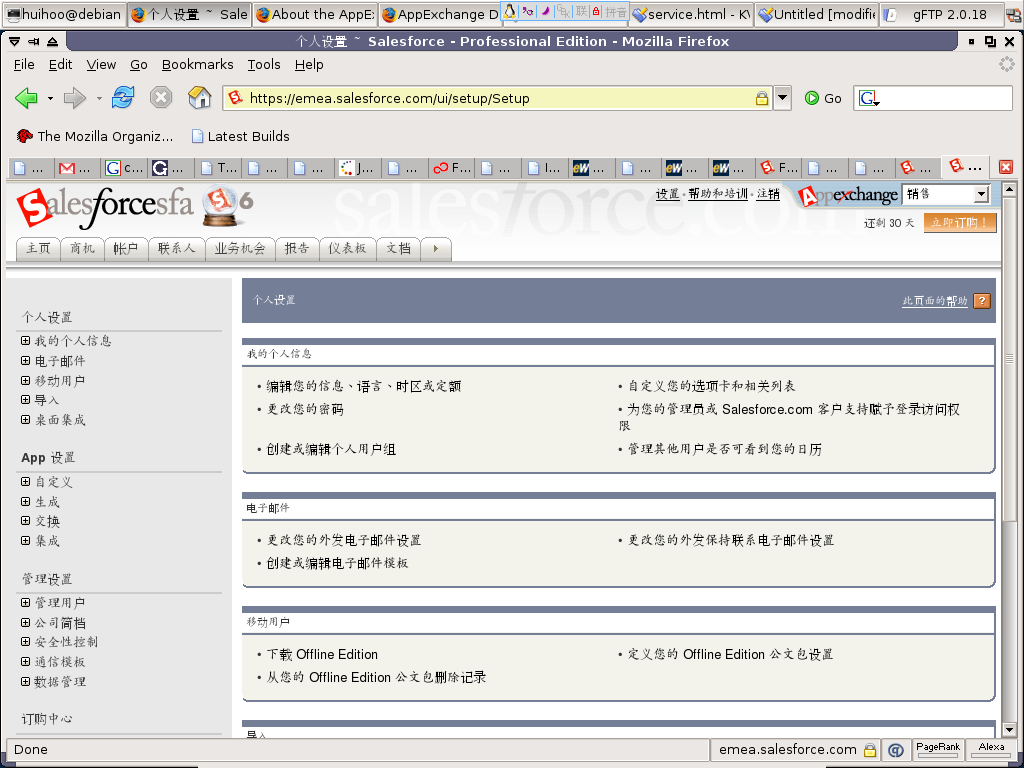The image size is (1024, 768).
Task: Open service.html editor from the taskbar
Action: point(692,14)
